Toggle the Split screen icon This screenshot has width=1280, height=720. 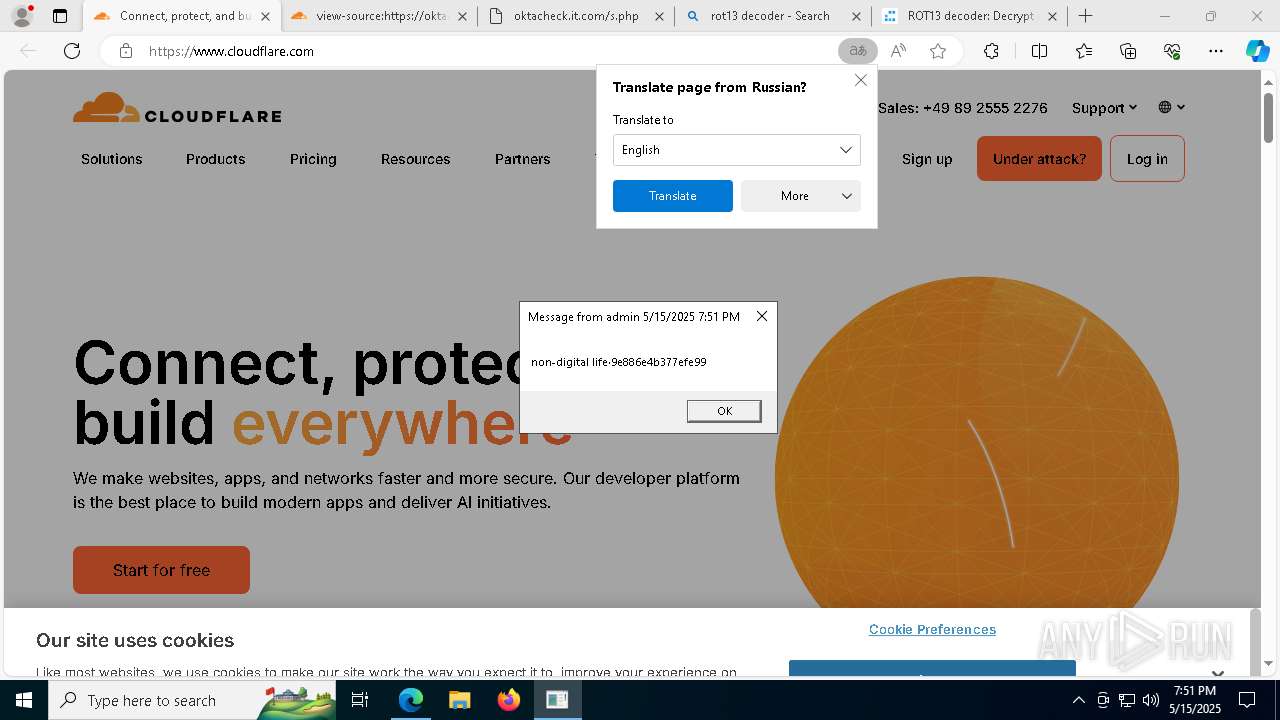(1039, 51)
